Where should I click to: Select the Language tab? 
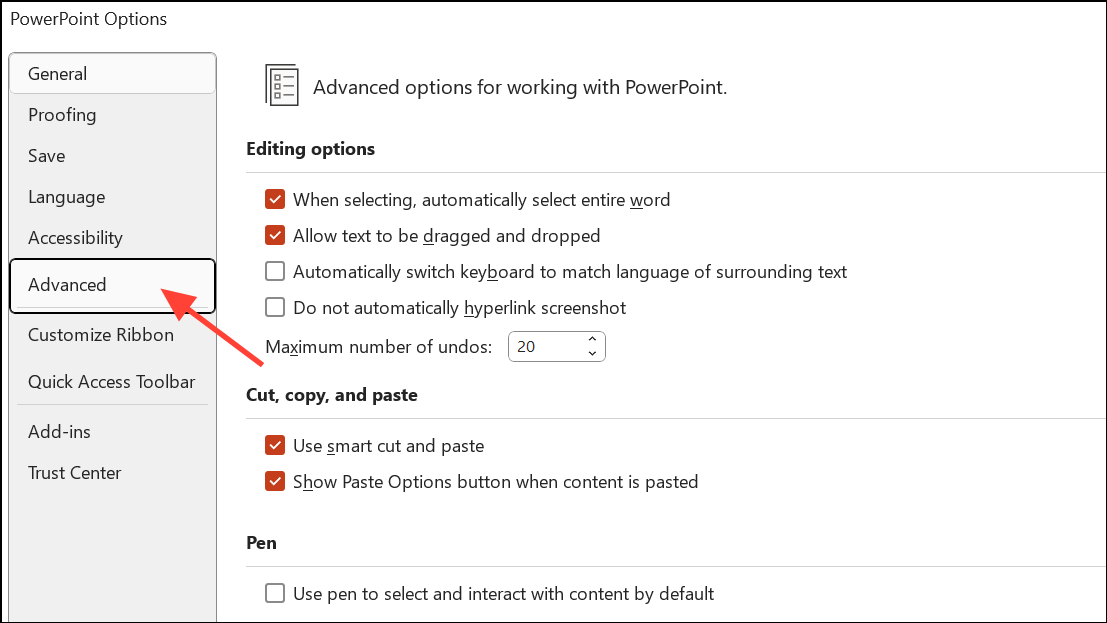click(66, 197)
